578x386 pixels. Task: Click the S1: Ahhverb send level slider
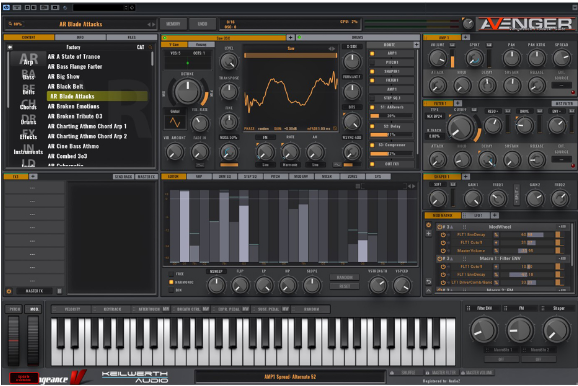pyautogui.click(x=391, y=116)
